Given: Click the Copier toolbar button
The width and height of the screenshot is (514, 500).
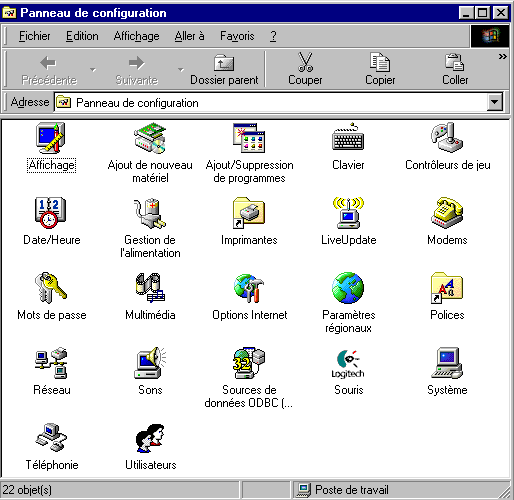Looking at the screenshot, I should pos(380,70).
